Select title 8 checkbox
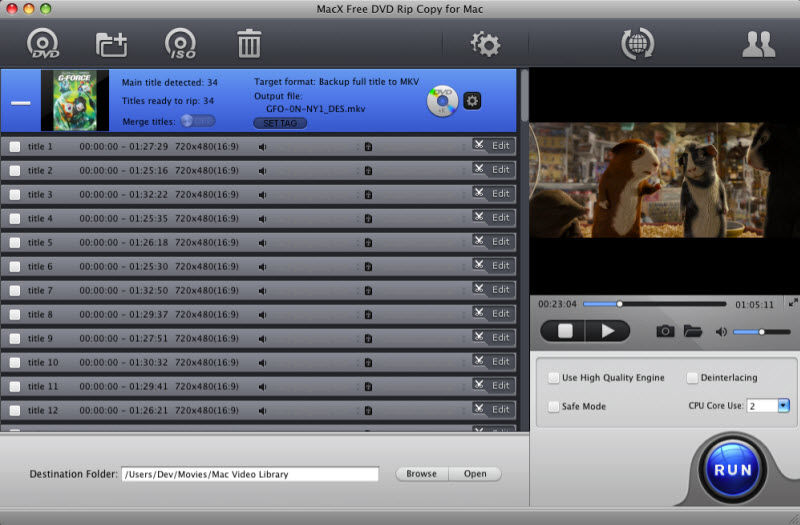 [15, 315]
